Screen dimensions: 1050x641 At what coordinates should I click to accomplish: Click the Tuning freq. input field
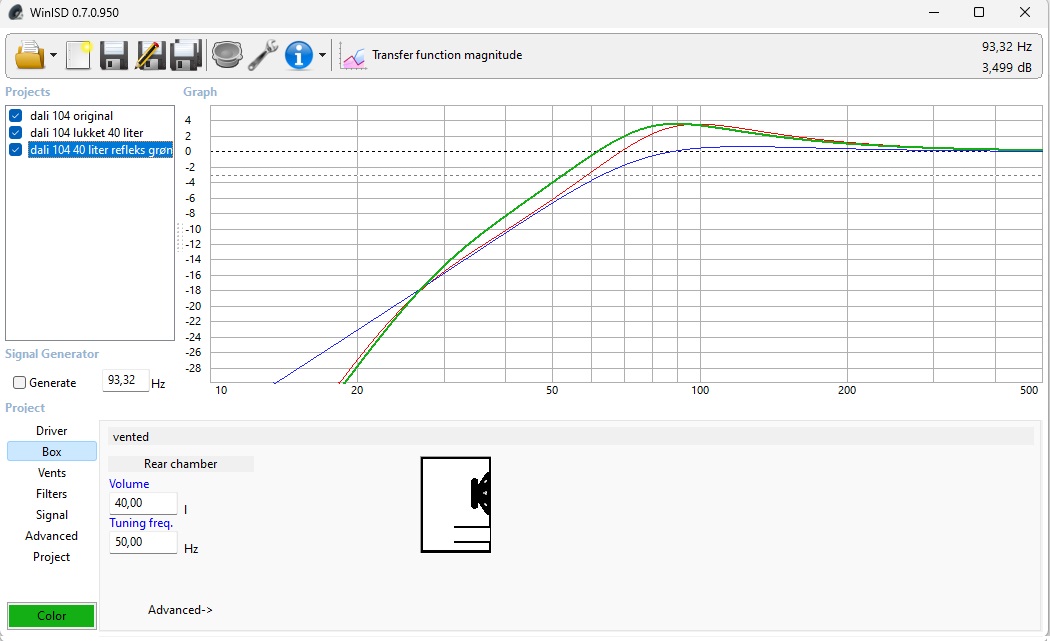coord(143,542)
